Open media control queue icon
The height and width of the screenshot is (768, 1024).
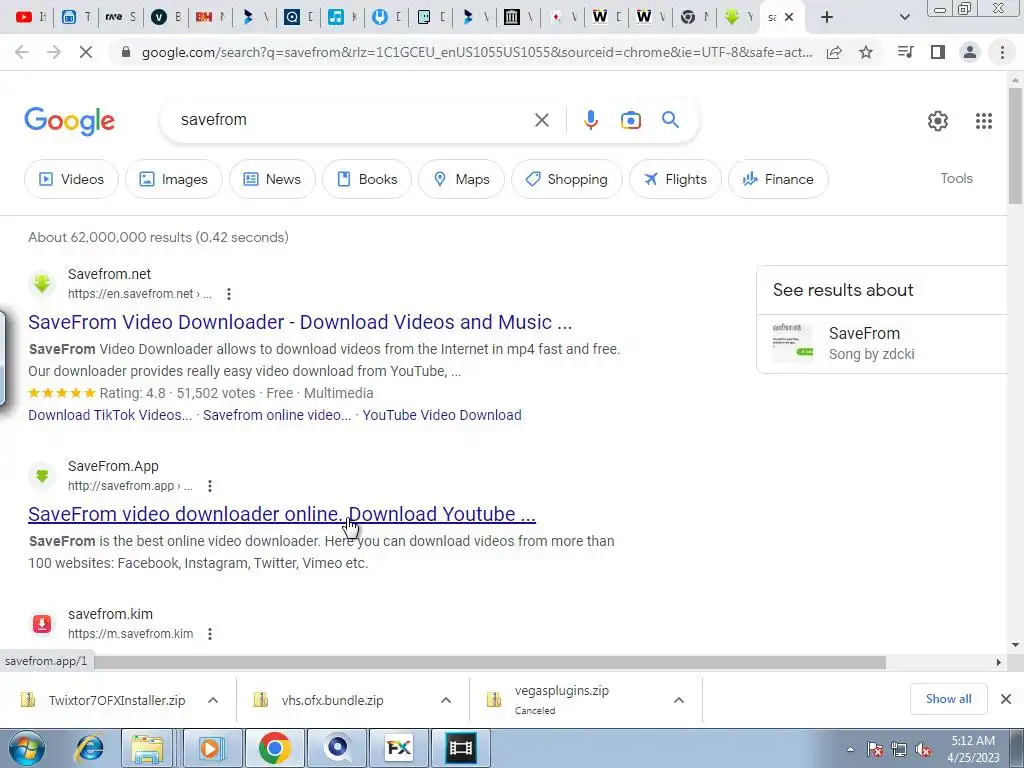[905, 52]
